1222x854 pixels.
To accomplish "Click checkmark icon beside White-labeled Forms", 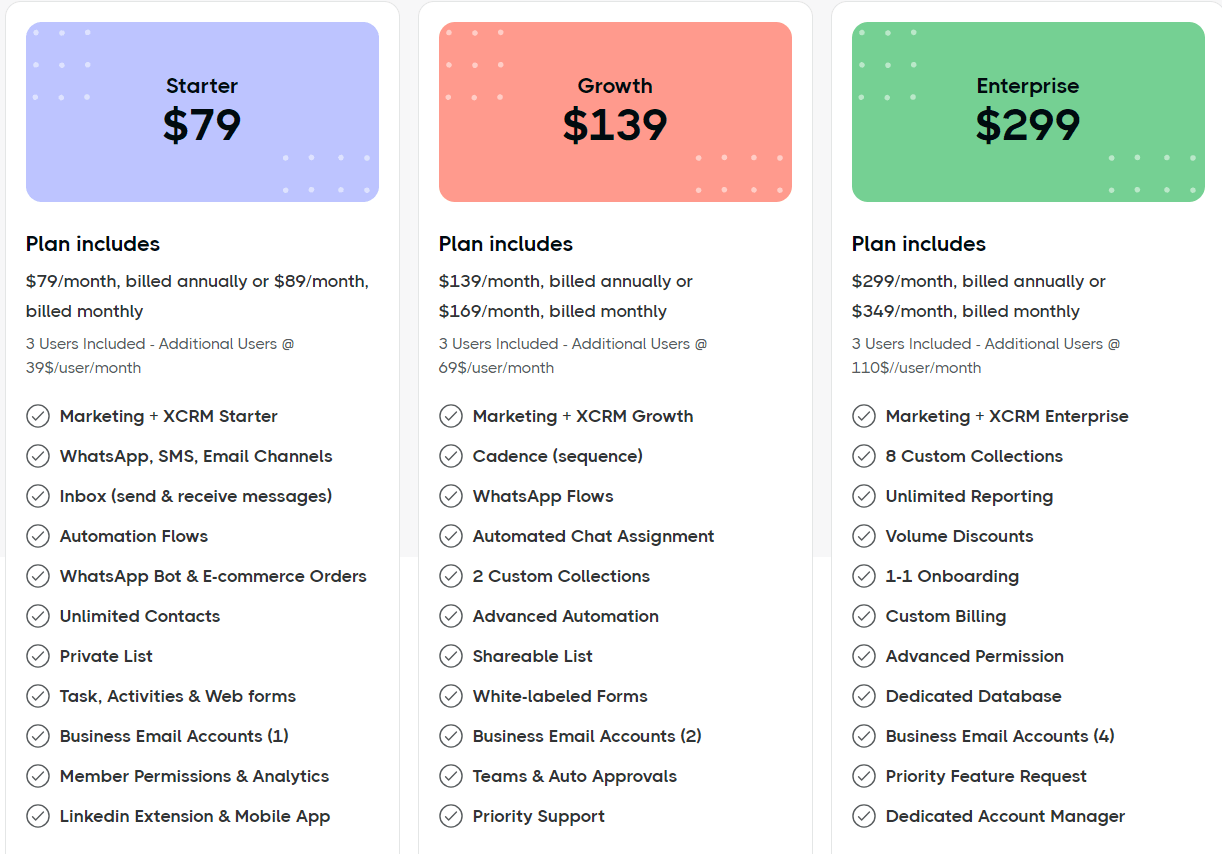I will point(451,696).
